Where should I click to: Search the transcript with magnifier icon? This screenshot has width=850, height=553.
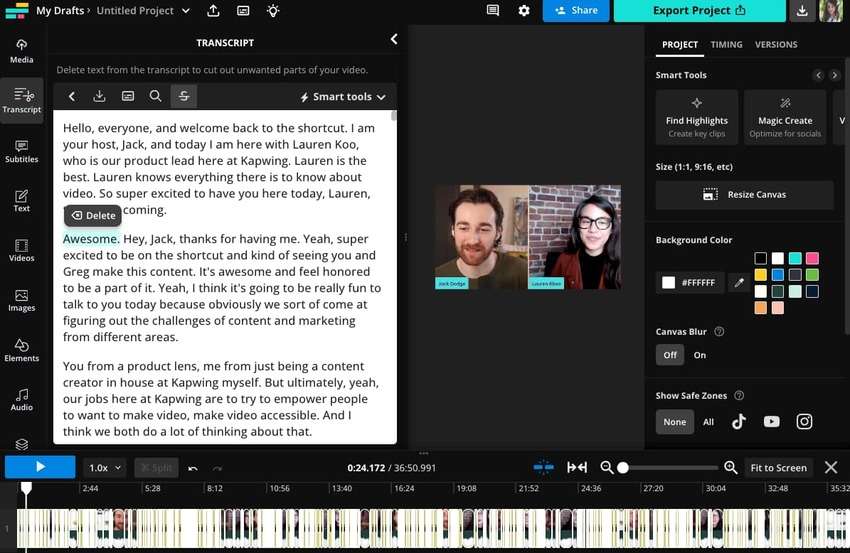click(x=156, y=97)
